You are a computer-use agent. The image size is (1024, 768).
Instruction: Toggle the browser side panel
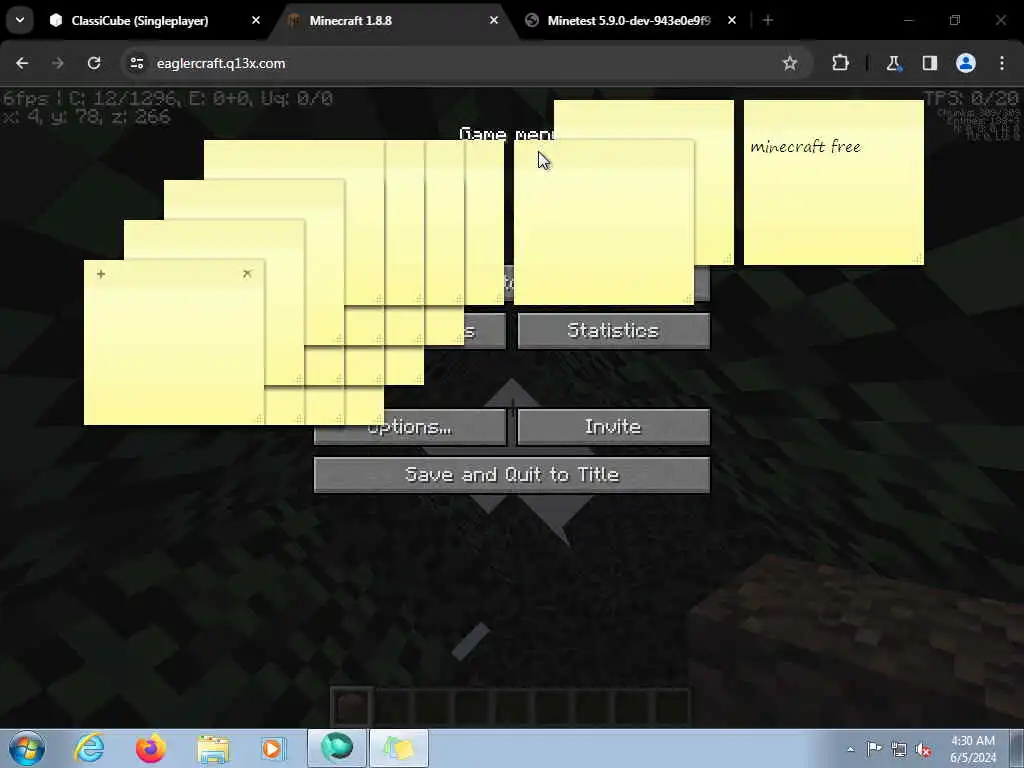point(930,63)
